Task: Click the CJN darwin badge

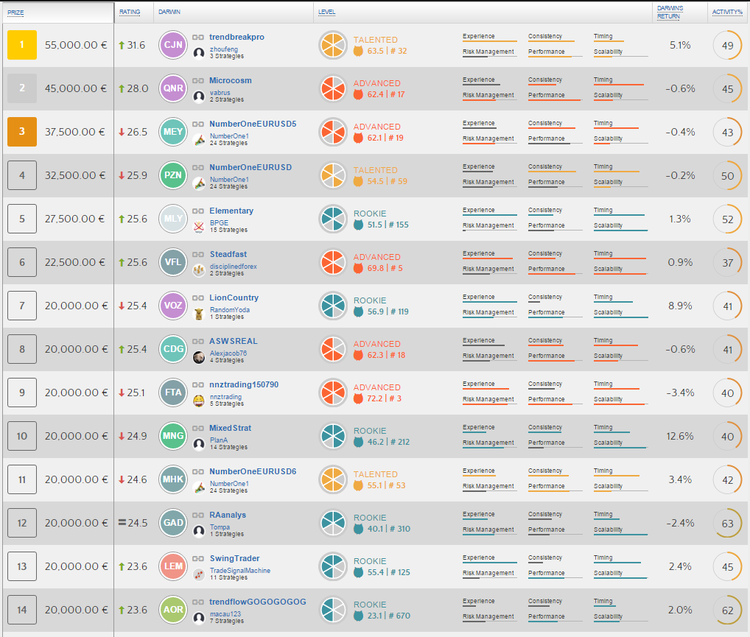Action: point(173,45)
